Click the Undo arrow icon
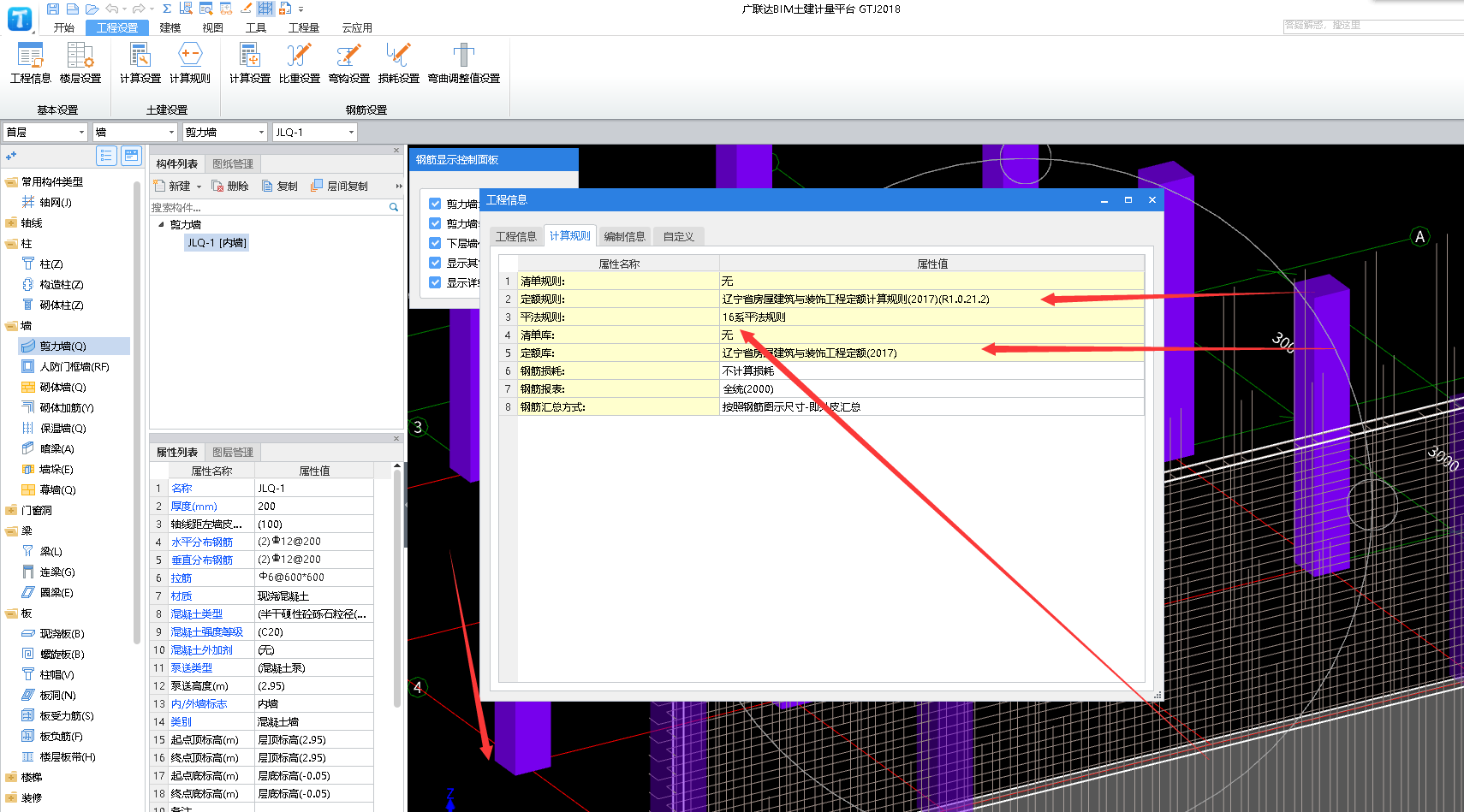 (111, 9)
